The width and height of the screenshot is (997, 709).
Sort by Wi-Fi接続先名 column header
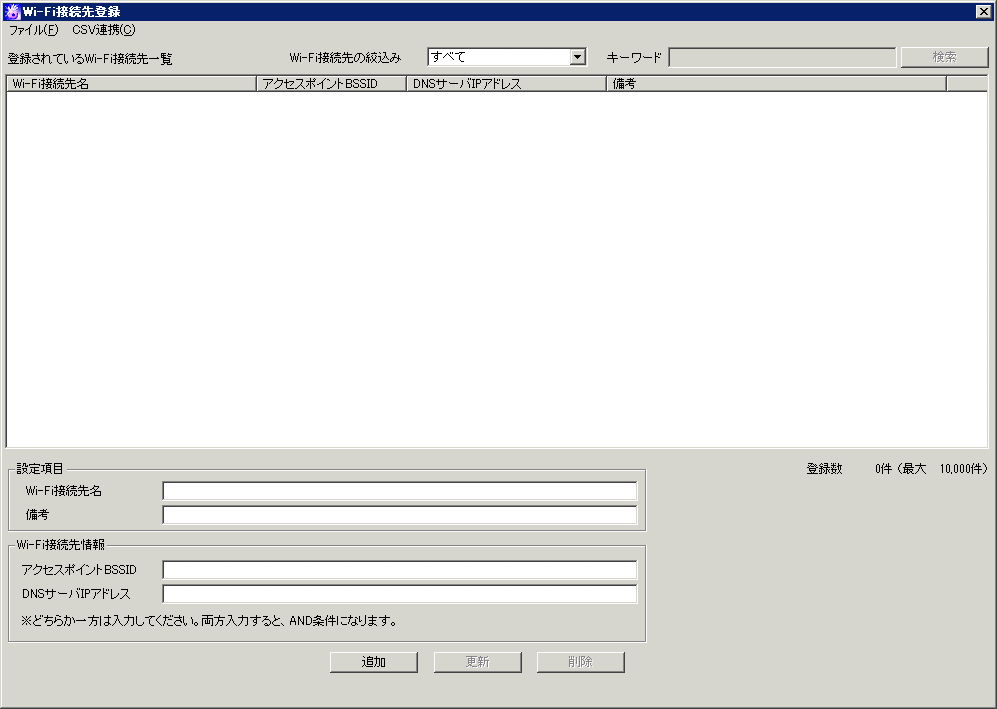click(131, 83)
